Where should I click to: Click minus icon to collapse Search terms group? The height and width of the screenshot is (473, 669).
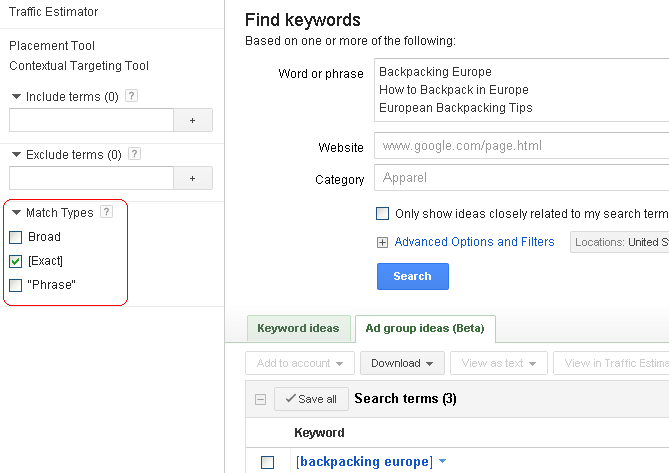click(260, 399)
